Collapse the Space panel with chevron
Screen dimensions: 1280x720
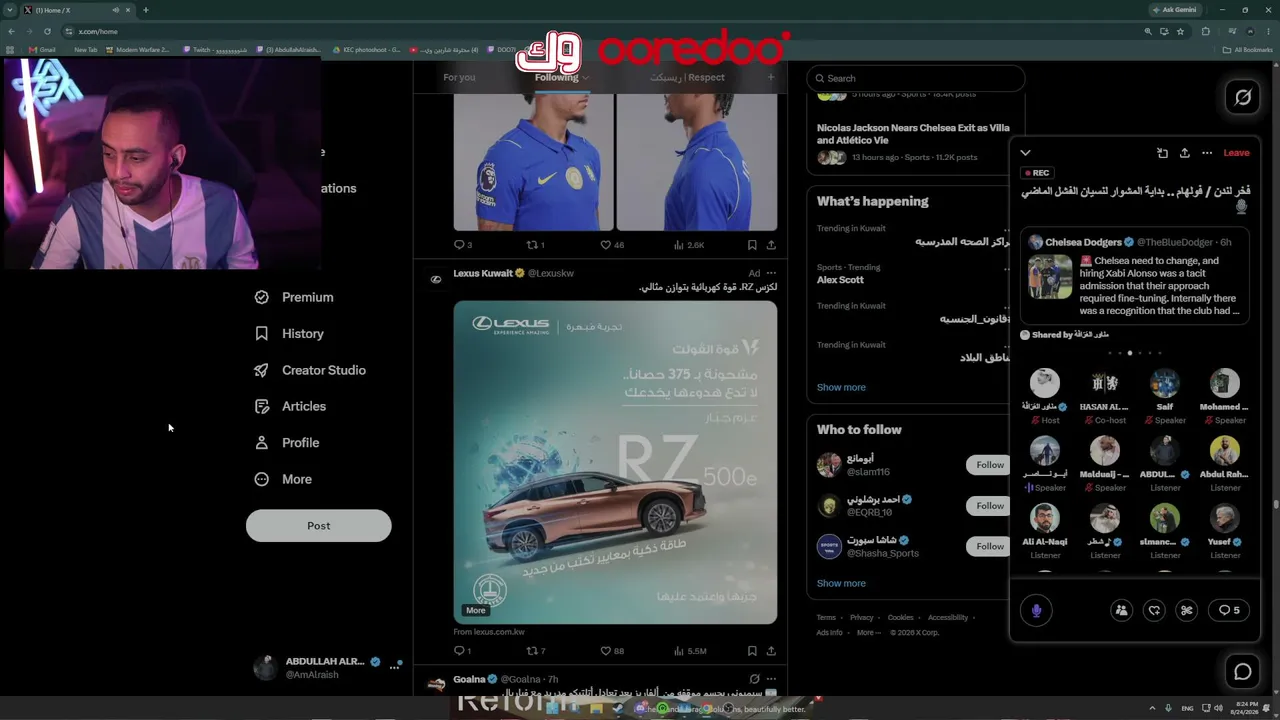1025,153
